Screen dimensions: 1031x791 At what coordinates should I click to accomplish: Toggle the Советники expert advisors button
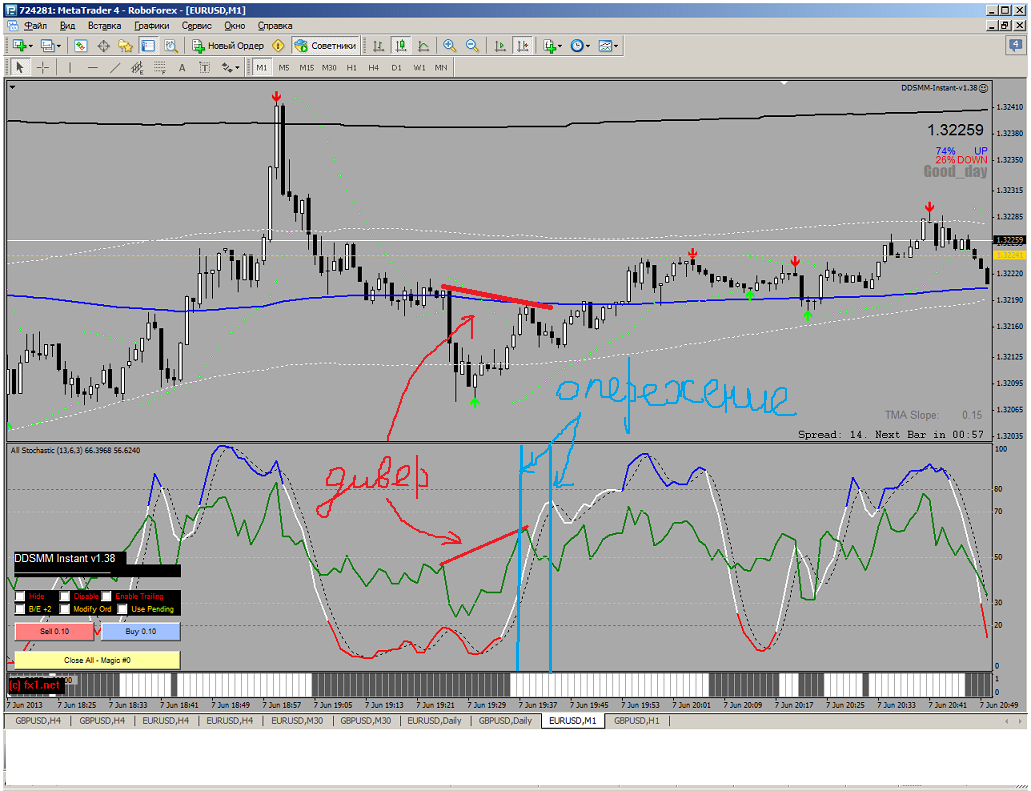point(325,45)
